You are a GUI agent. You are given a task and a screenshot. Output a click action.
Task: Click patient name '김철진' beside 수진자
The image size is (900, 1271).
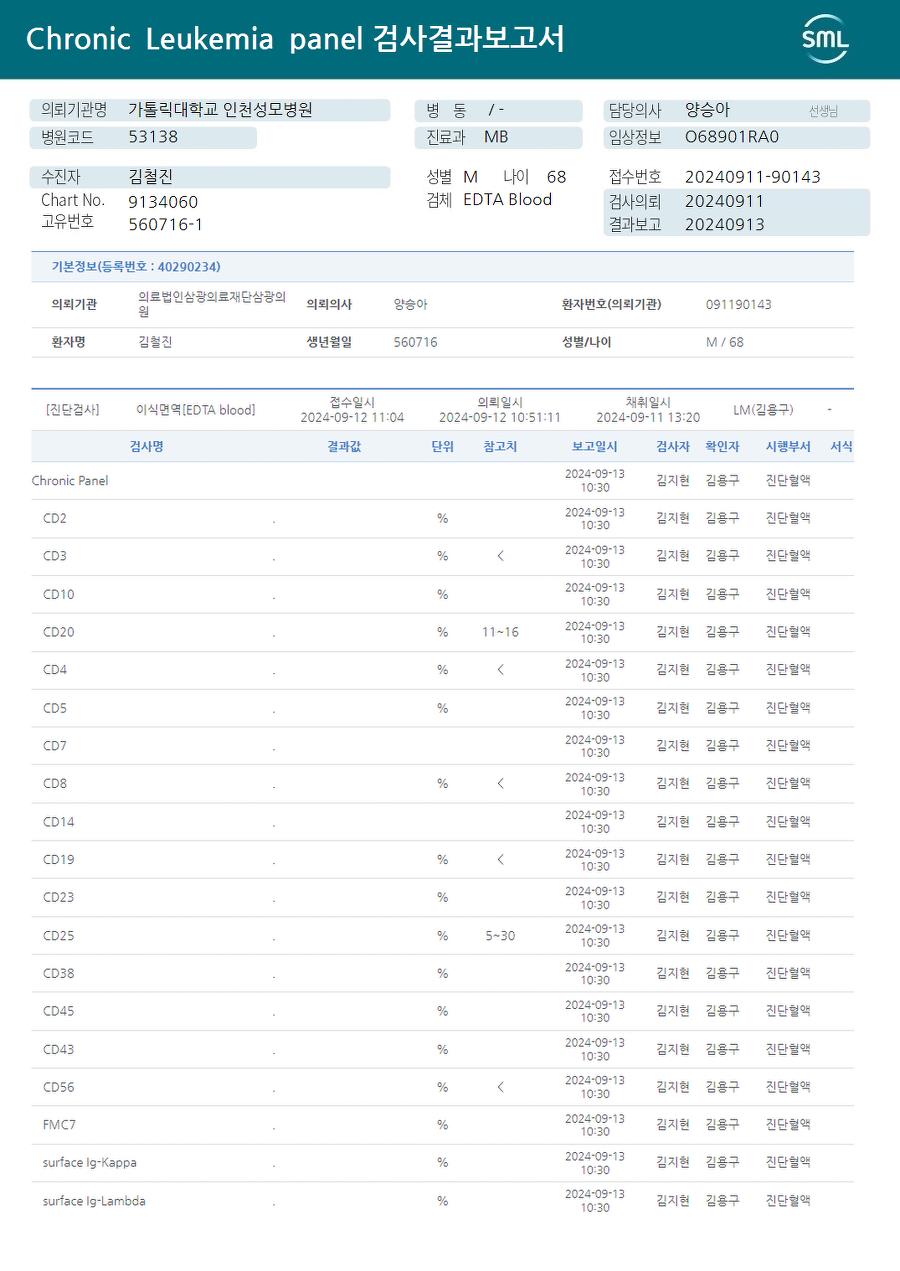pyautogui.click(x=151, y=177)
